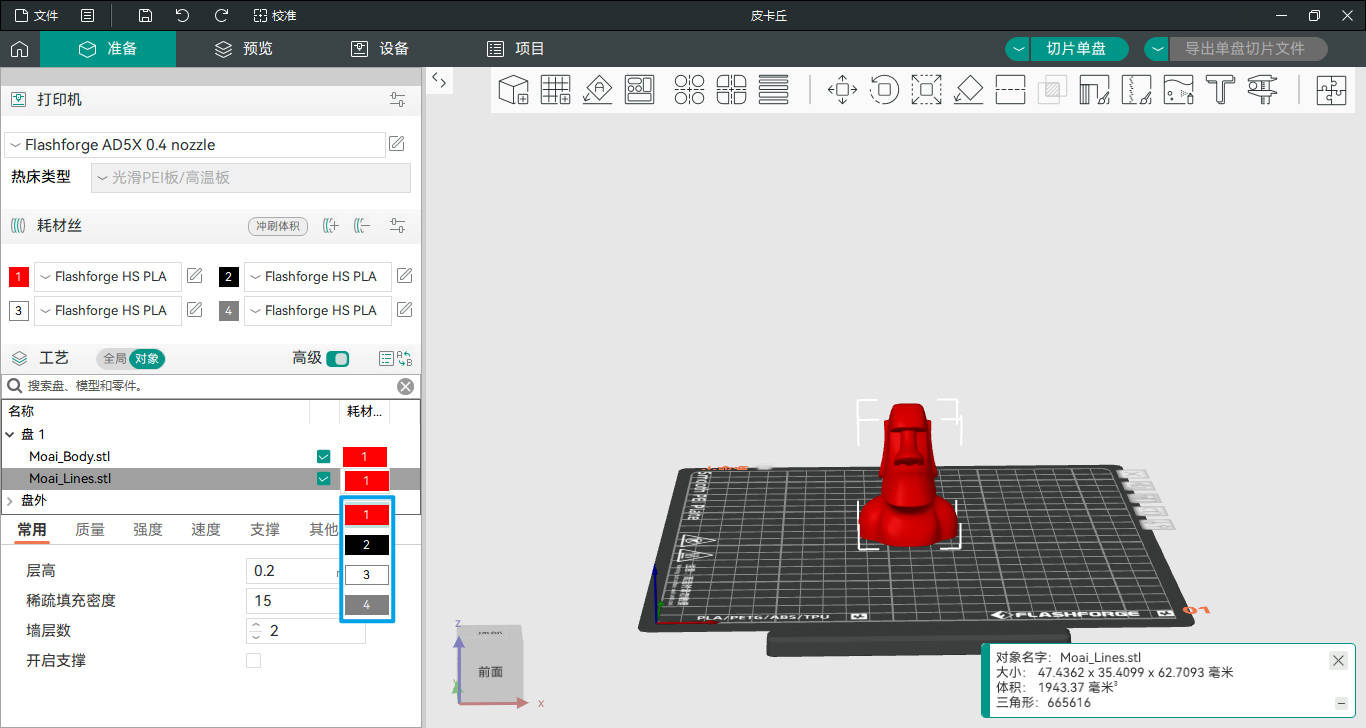Click the Split to objects icon
This screenshot has width=1366, height=728.
tap(689, 89)
